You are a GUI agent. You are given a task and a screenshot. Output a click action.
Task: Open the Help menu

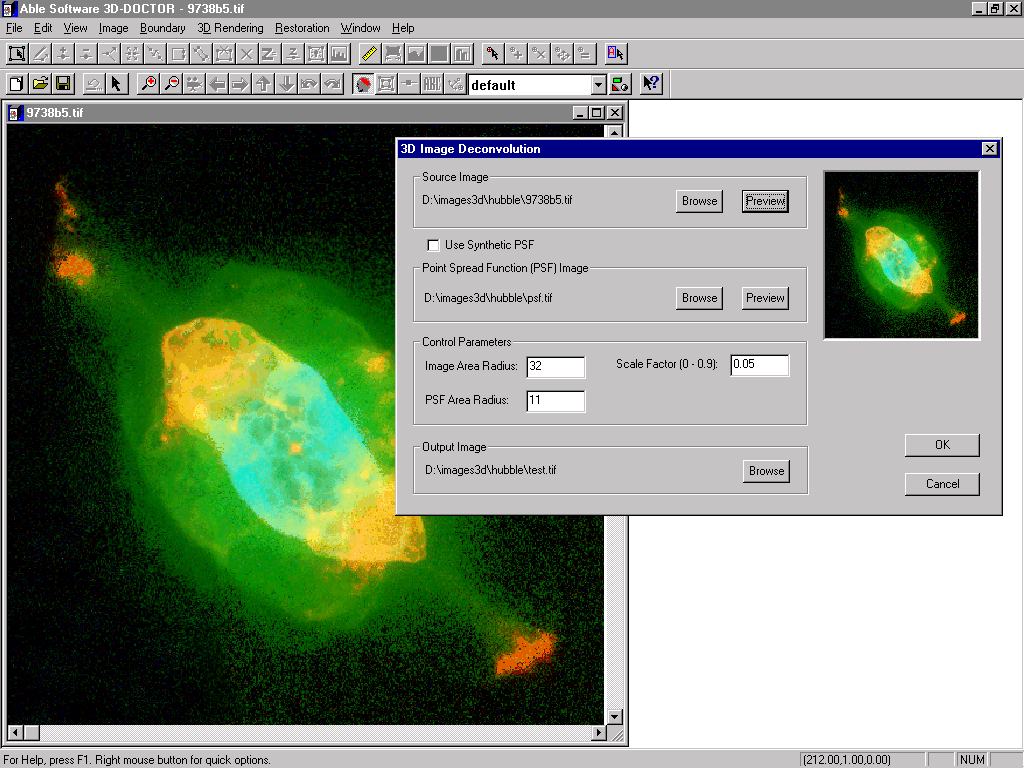coord(403,28)
